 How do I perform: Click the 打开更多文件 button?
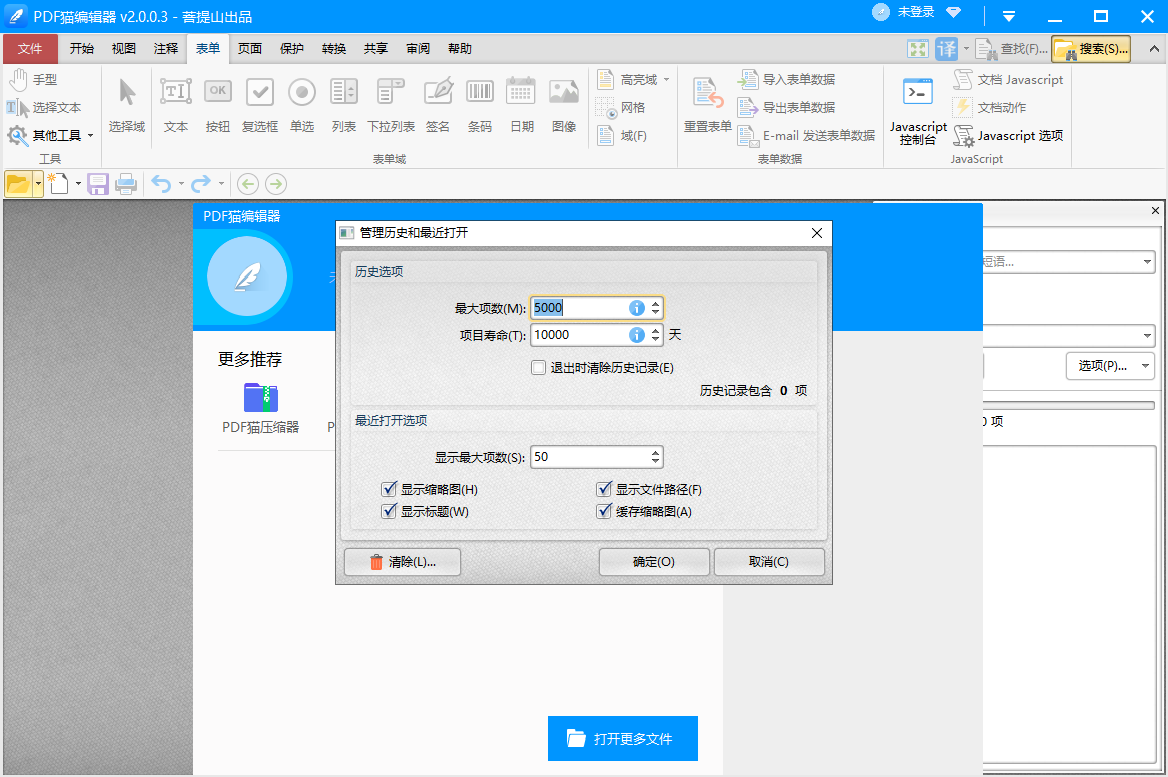coord(622,739)
